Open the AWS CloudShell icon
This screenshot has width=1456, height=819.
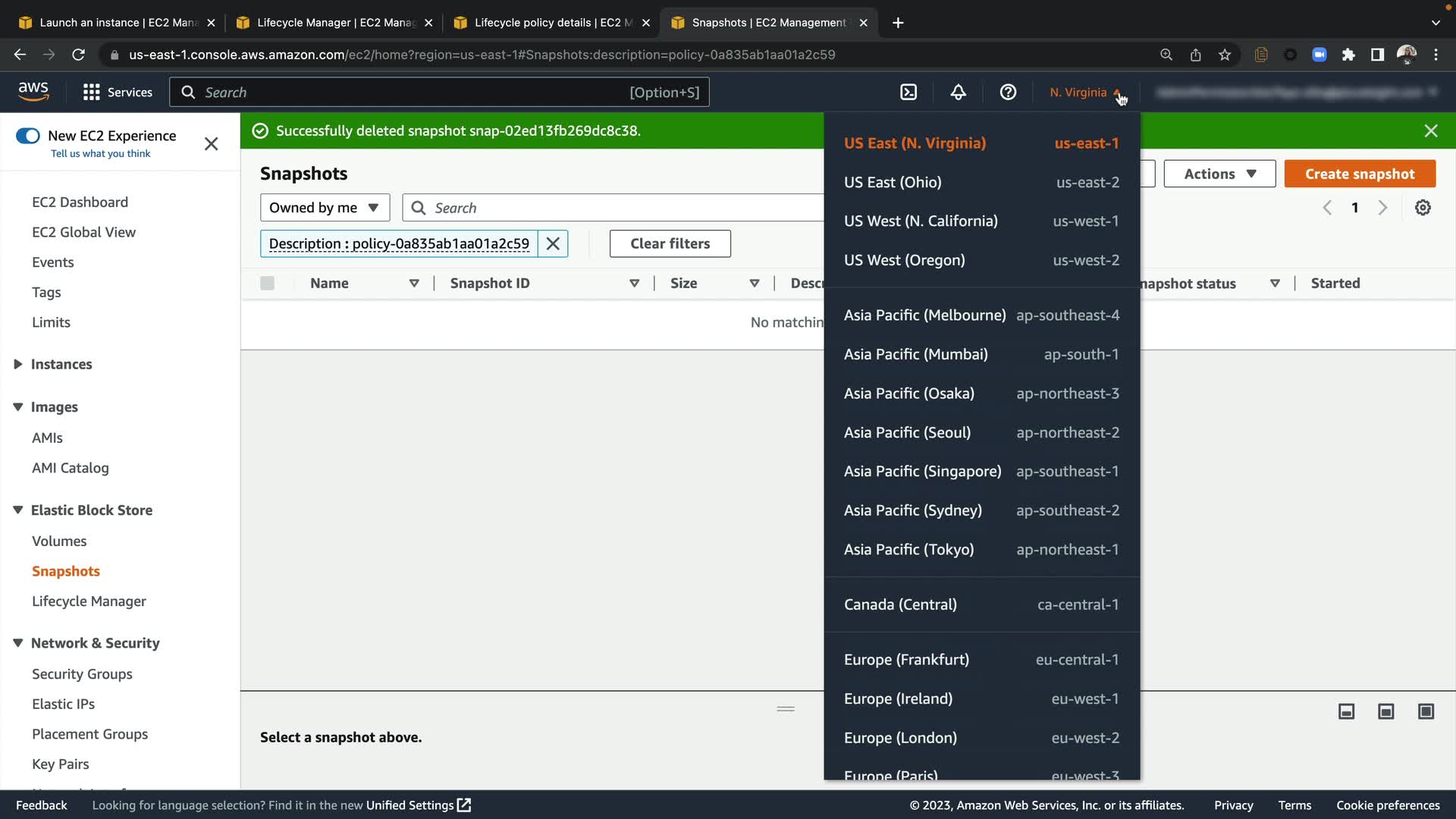pyautogui.click(x=908, y=93)
